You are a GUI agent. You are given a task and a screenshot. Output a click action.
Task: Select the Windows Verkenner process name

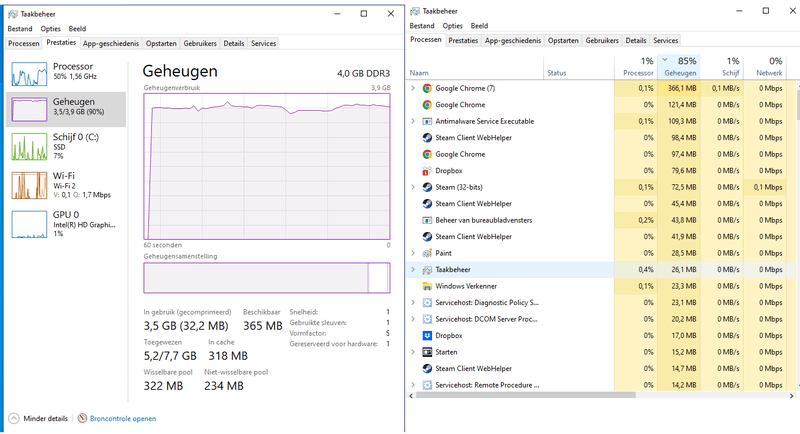[466, 286]
